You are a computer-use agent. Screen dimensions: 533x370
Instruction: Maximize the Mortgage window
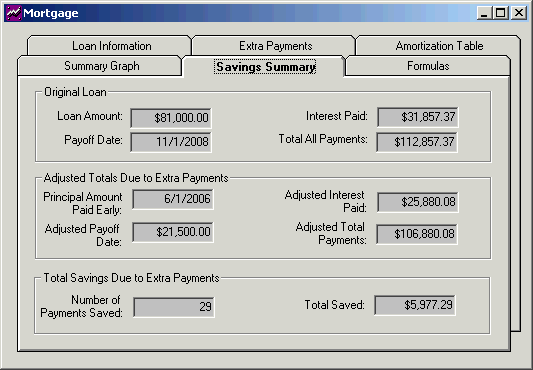[500, 13]
